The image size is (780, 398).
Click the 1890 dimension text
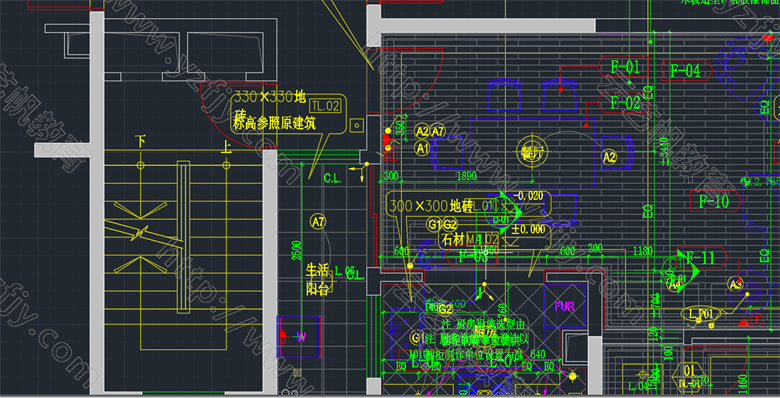tap(466, 176)
